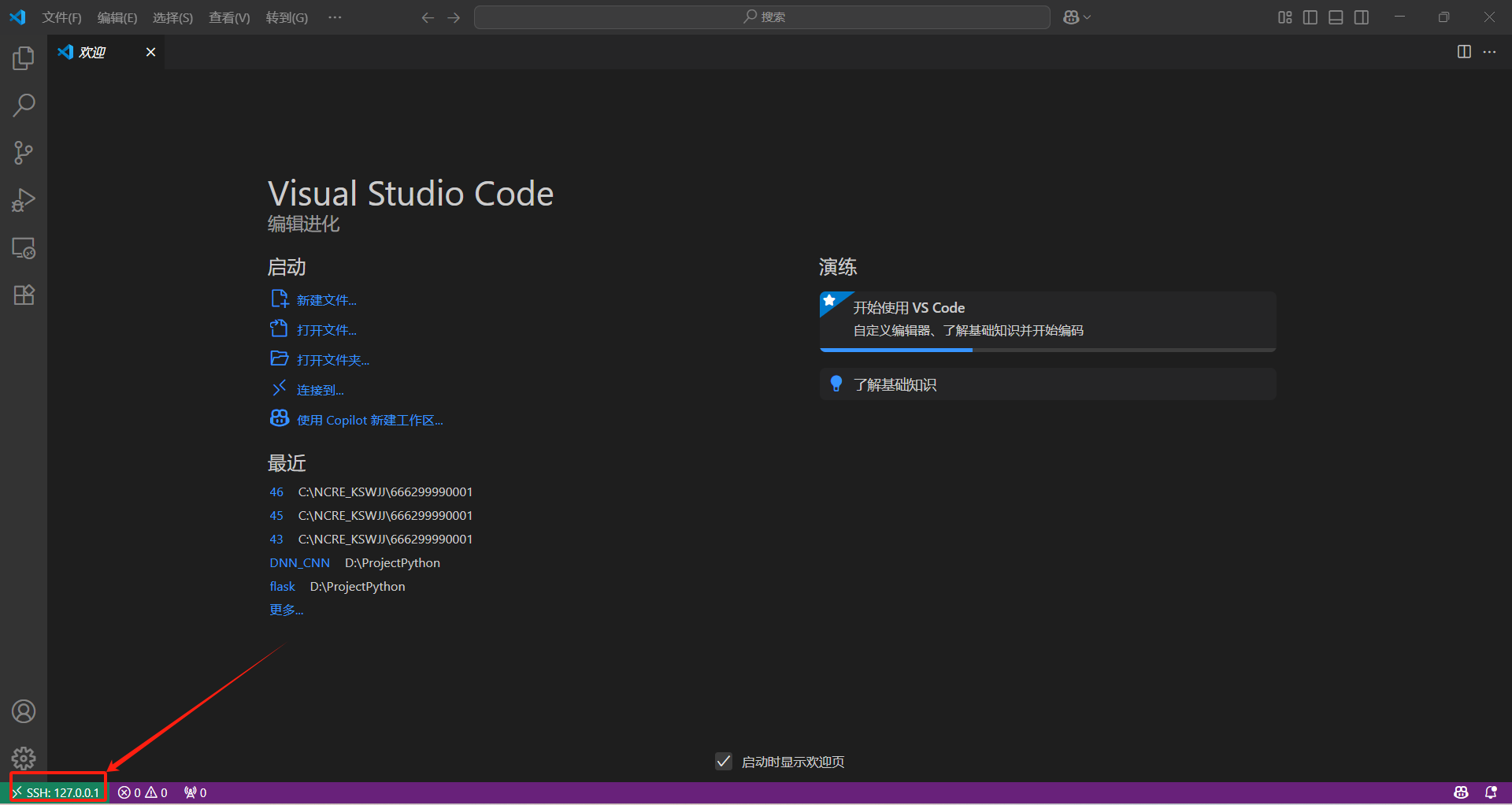Open the Remote Explorer view

(24, 248)
